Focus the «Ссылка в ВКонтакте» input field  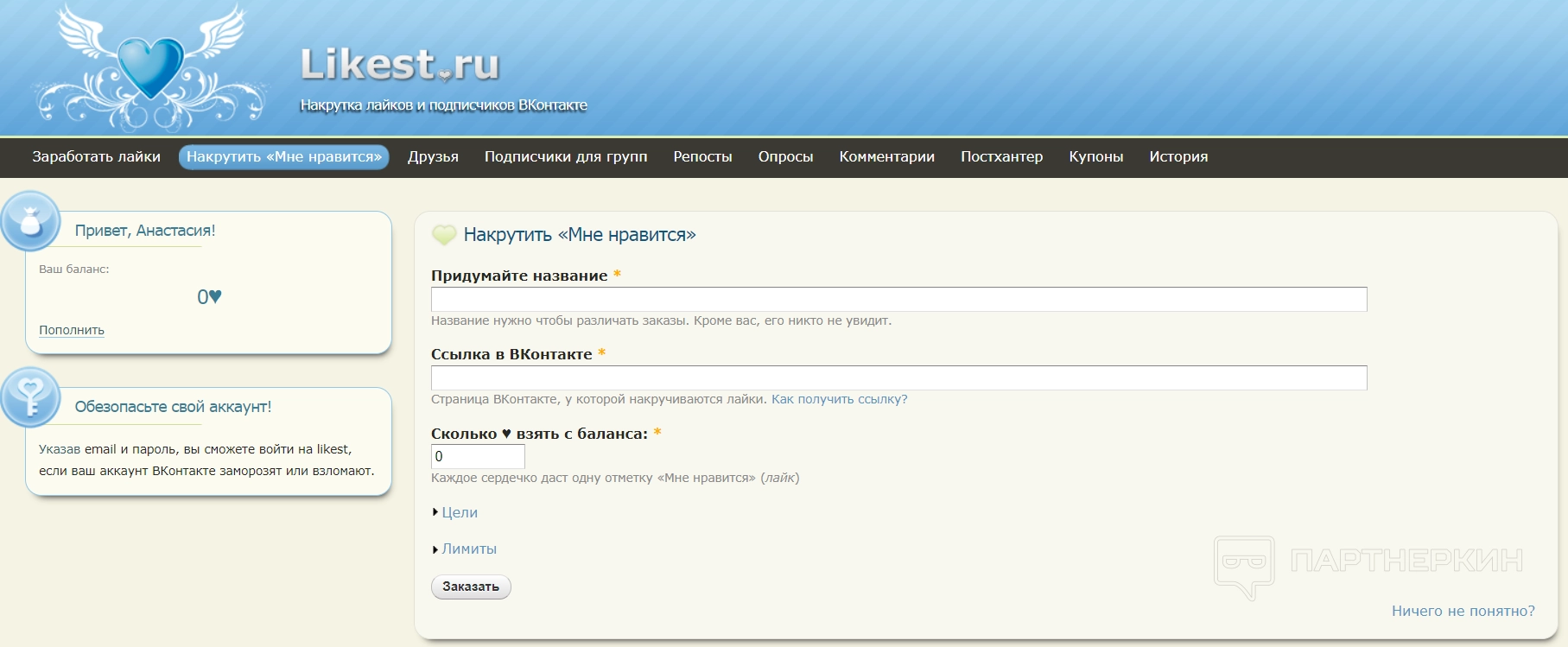898,377
